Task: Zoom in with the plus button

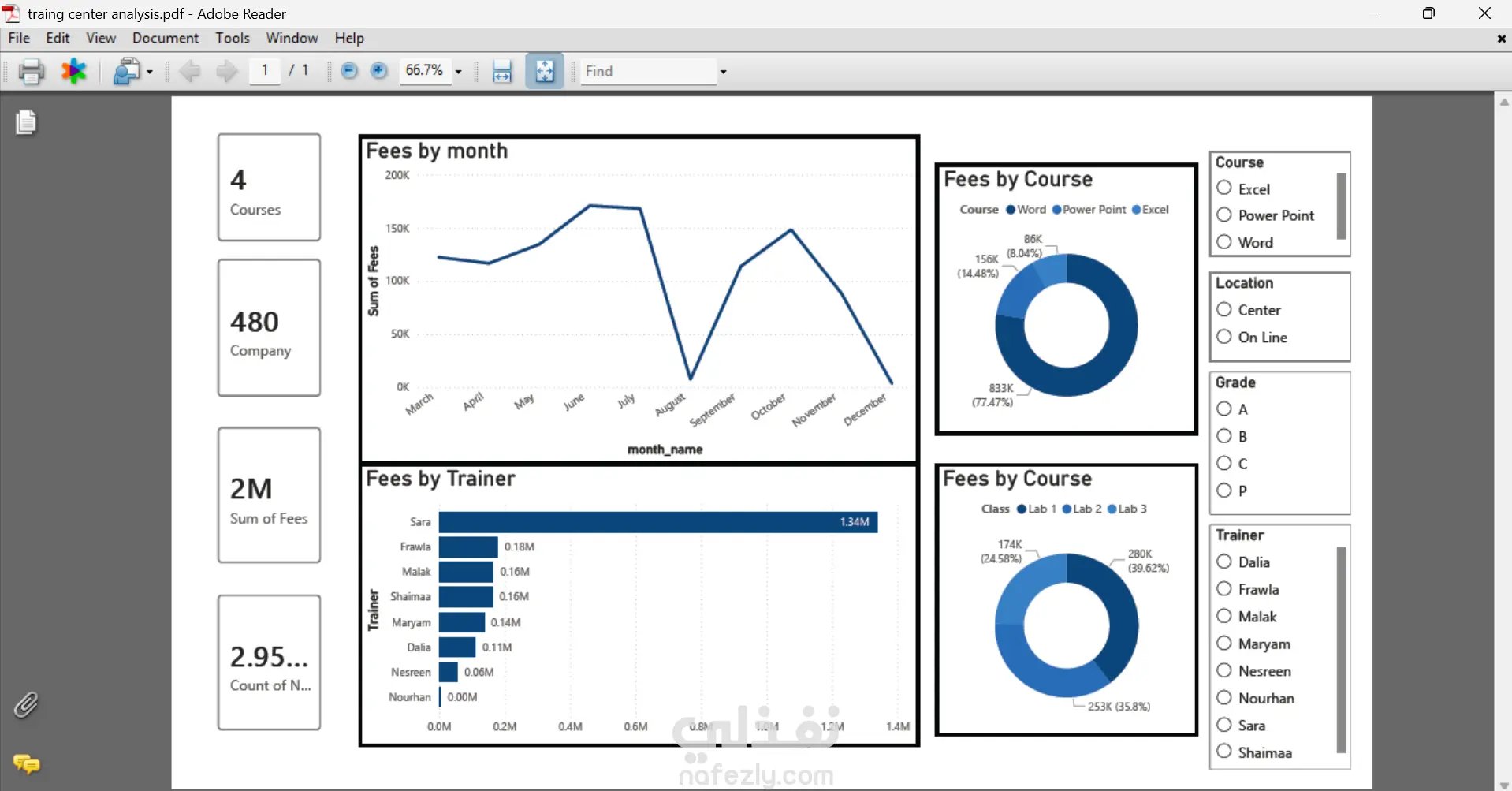Action: pos(379,71)
